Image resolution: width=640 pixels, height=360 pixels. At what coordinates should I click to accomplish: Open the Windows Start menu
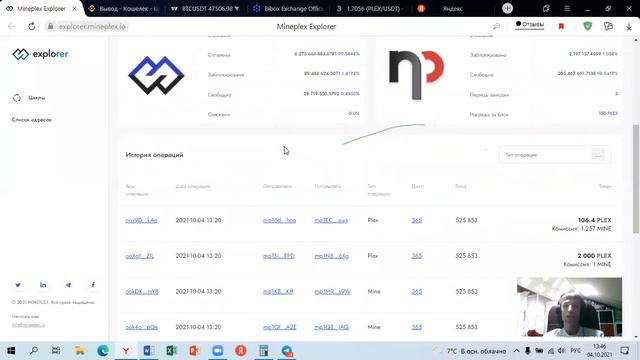[11, 351]
